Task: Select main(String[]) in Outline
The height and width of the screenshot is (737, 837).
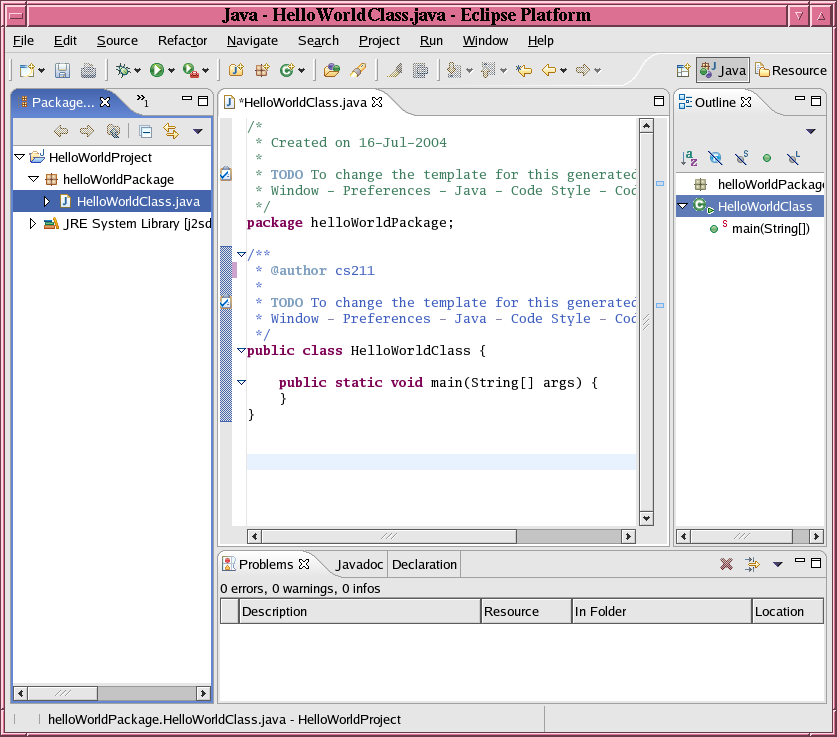Action: click(x=770, y=228)
